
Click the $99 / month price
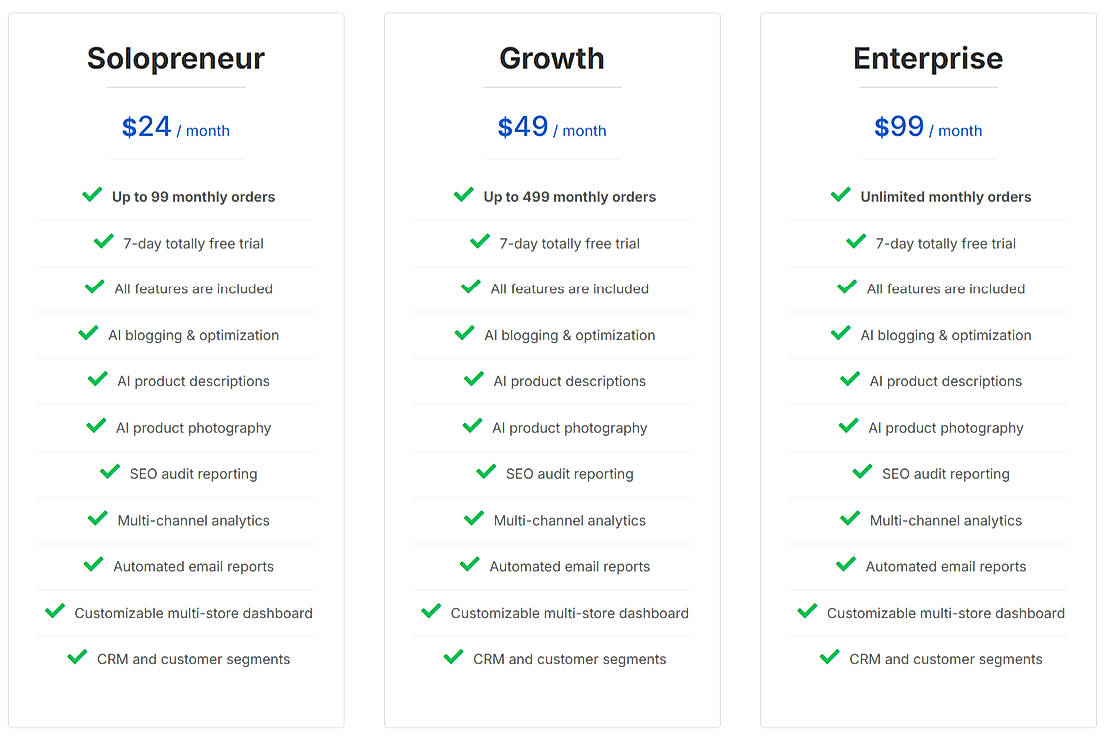pyautogui.click(x=928, y=127)
